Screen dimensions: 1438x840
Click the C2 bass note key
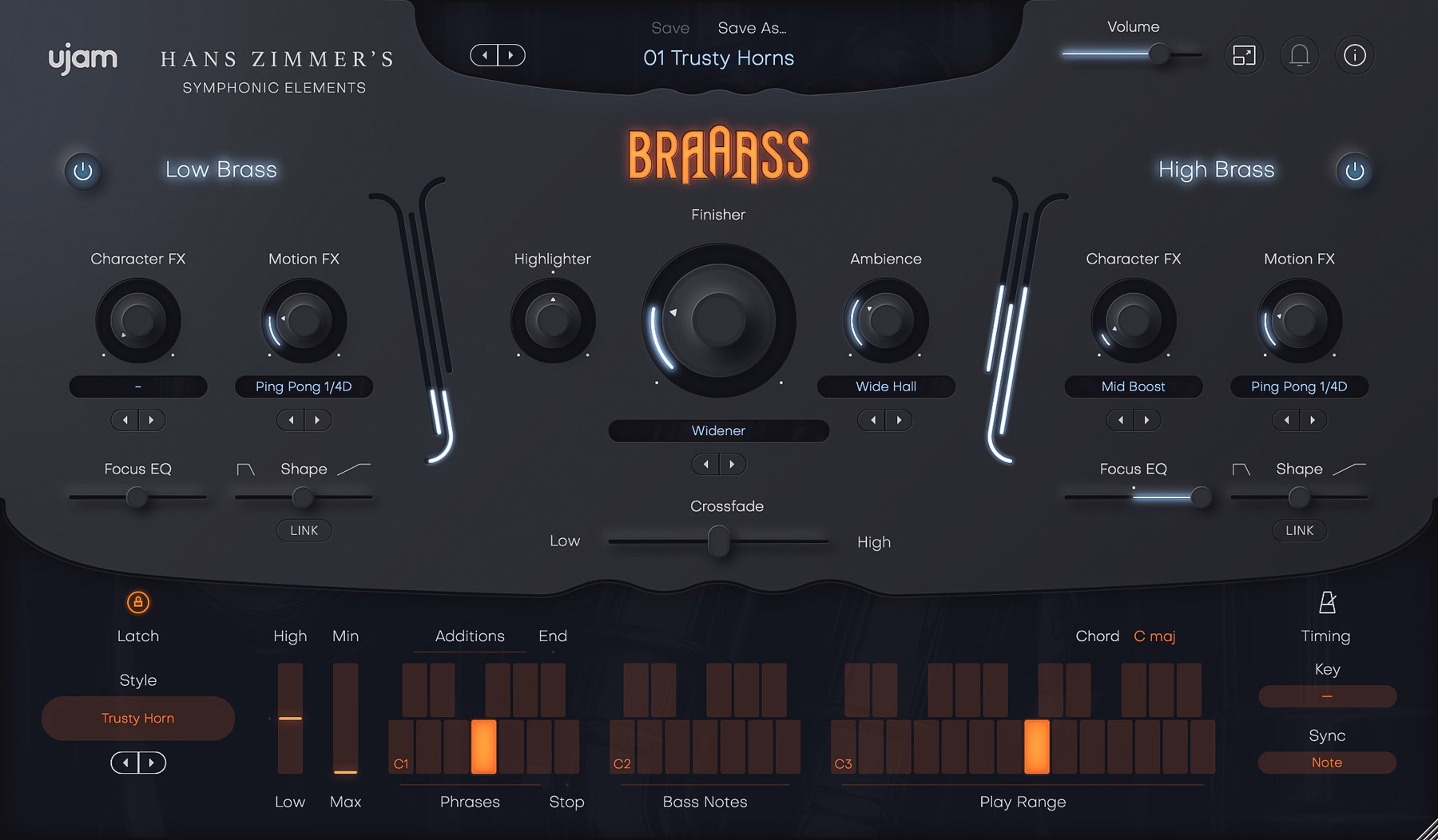tap(622, 747)
